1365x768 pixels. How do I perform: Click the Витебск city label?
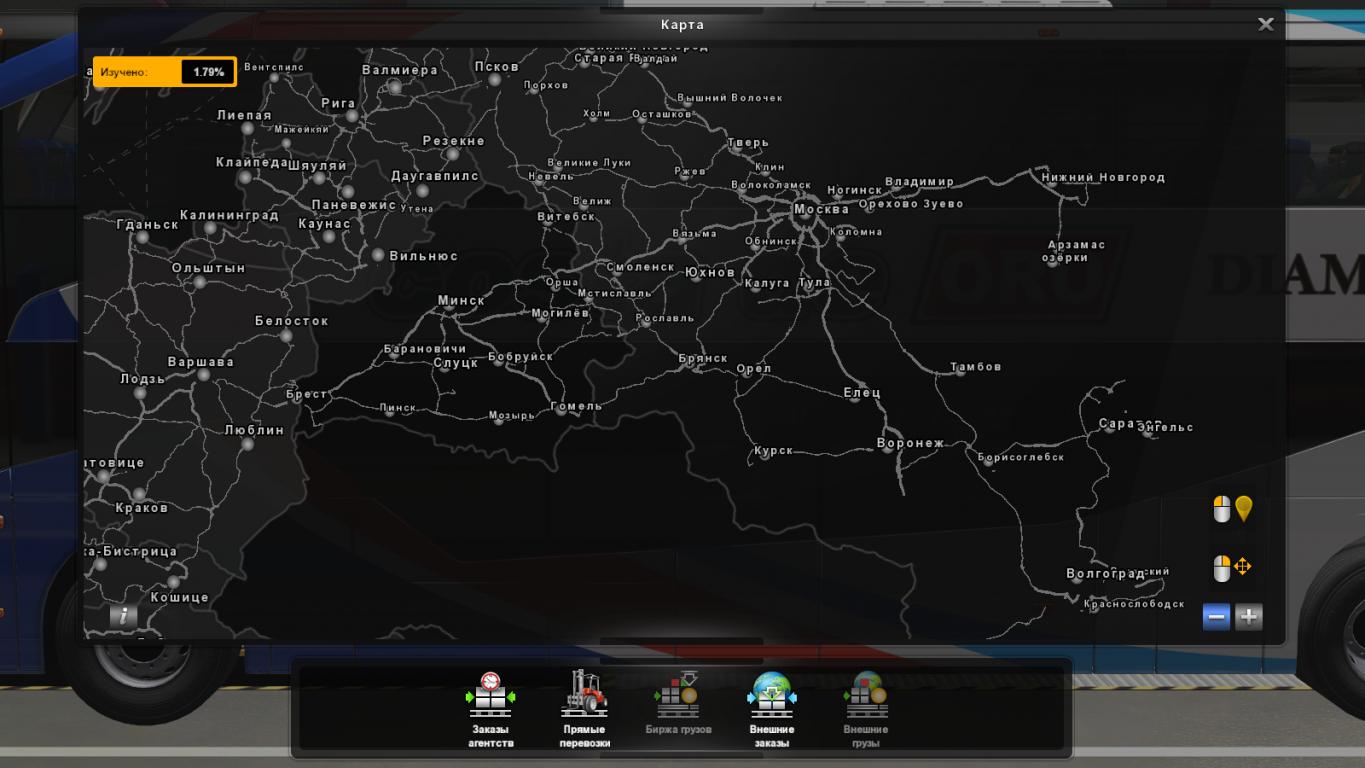pos(567,216)
